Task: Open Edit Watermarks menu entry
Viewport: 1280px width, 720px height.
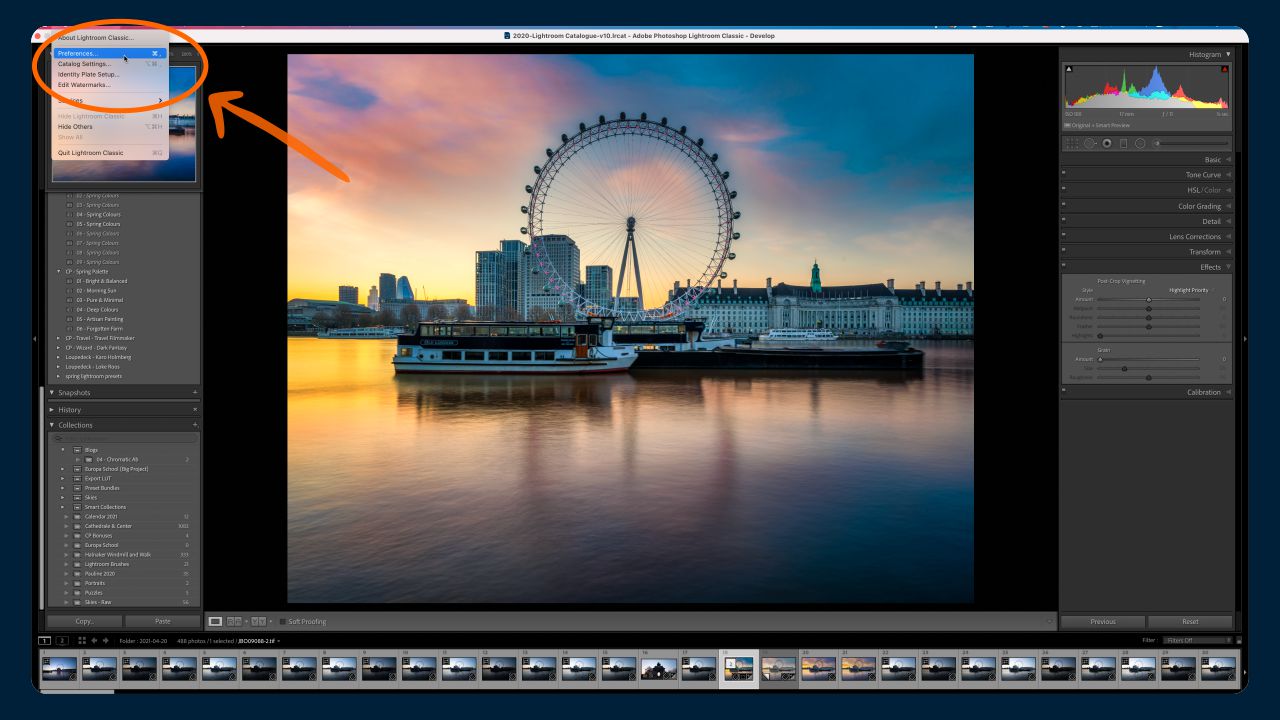Action: (109, 85)
